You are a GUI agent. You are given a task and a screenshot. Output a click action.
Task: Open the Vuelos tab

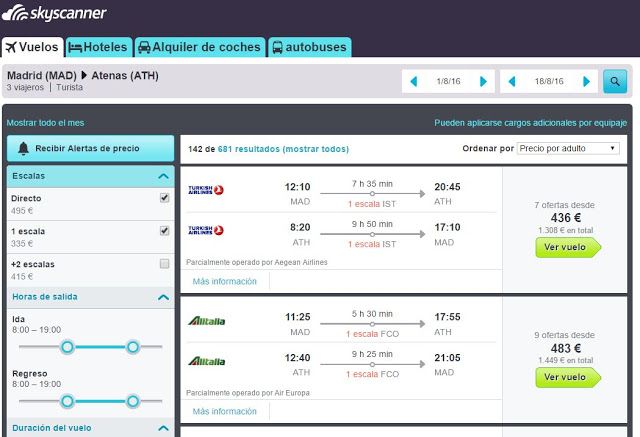click(x=33, y=47)
